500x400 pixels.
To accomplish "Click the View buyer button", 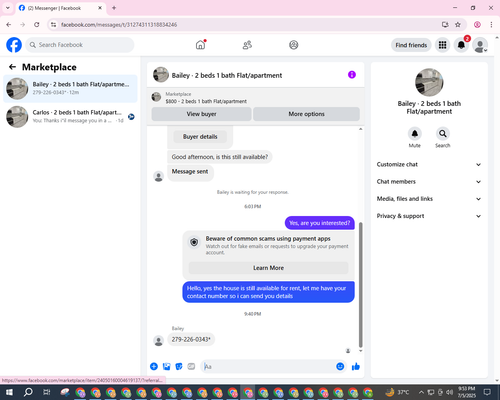I will pos(201,114).
